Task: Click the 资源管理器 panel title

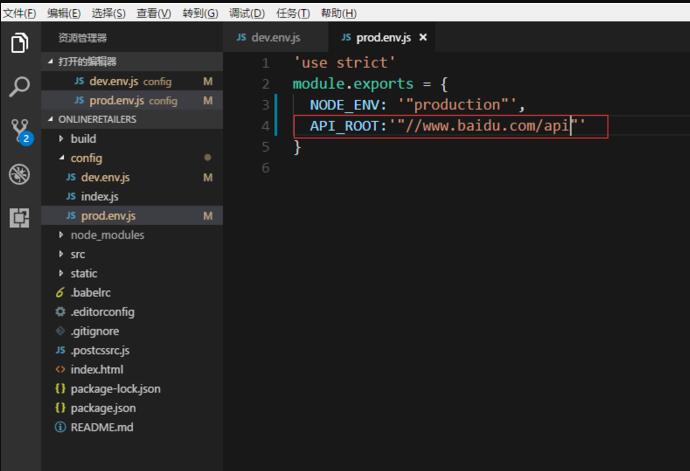Action: pyautogui.click(x=82, y=38)
